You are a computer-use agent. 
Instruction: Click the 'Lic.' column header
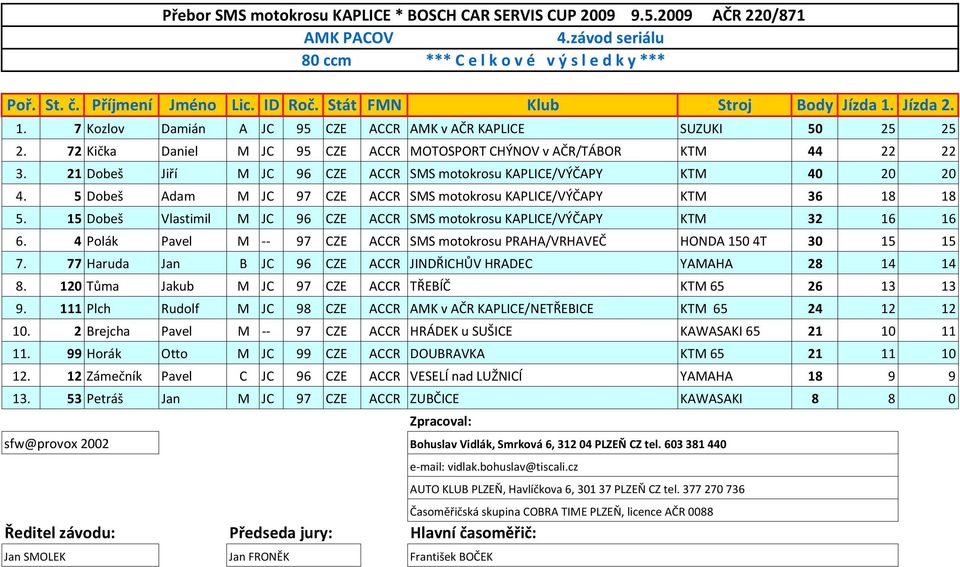[243, 105]
